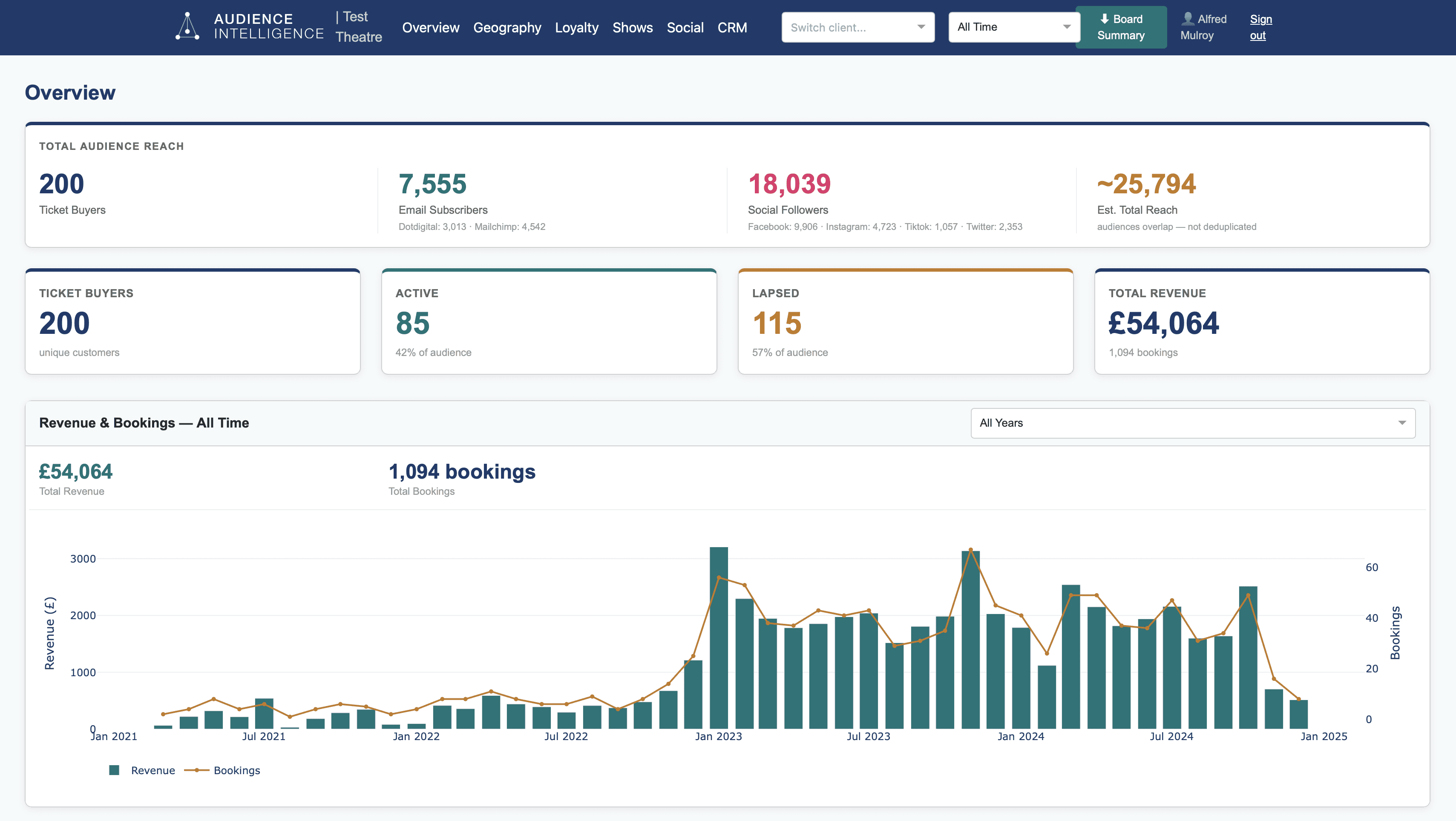Screen dimensions: 1456x821
Task: Open the CRM section
Action: (733, 27)
